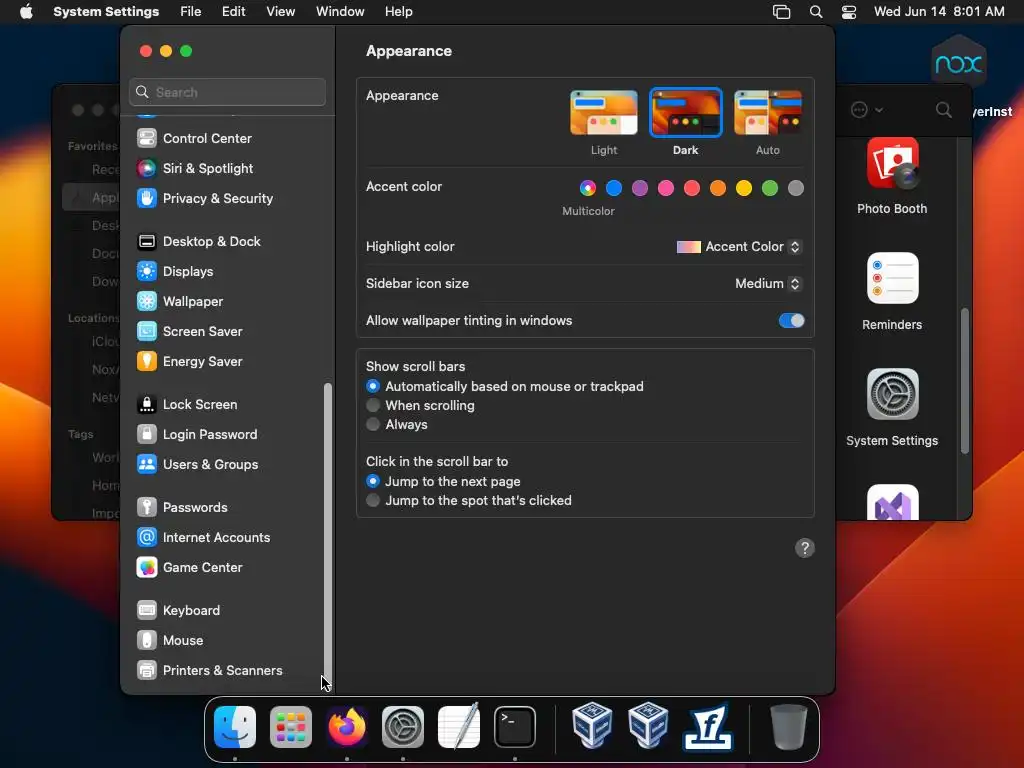Open Printers & Scanners icon
Image resolution: width=1024 pixels, height=768 pixels.
click(146, 671)
